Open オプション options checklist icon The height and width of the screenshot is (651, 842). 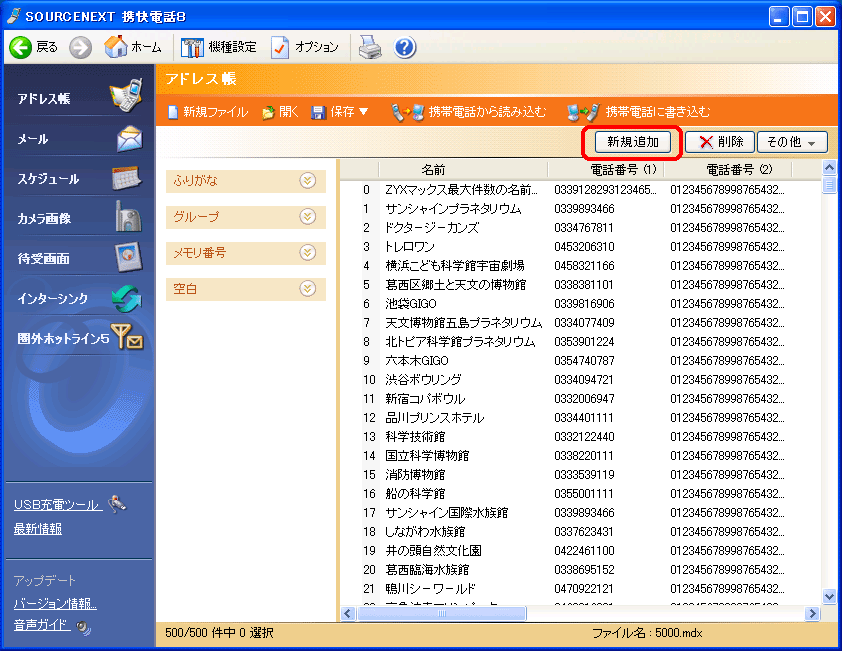click(280, 47)
